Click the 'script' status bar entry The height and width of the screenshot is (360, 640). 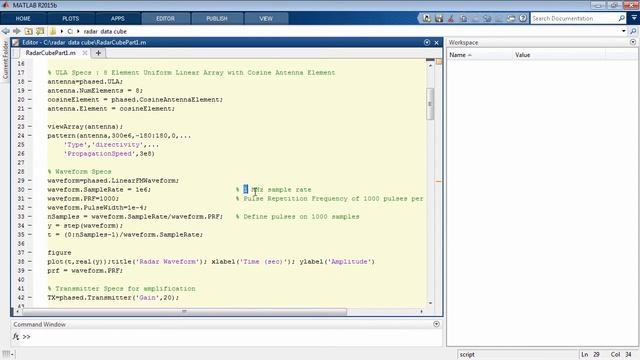(x=467, y=354)
